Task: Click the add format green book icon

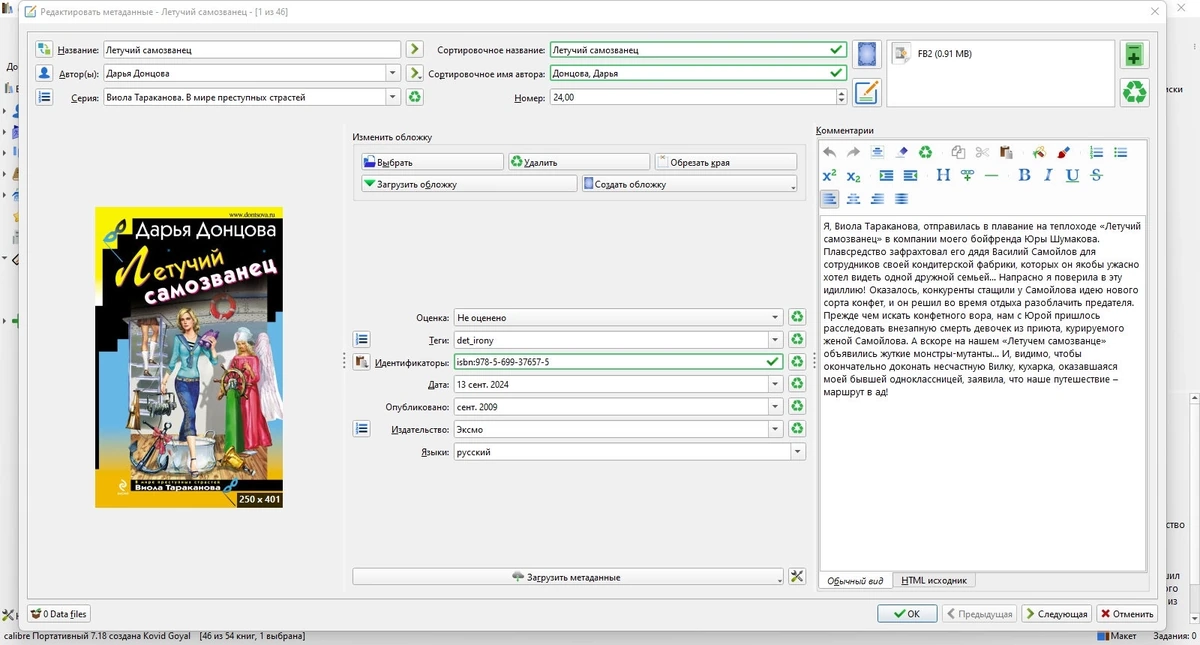Action: (1134, 54)
